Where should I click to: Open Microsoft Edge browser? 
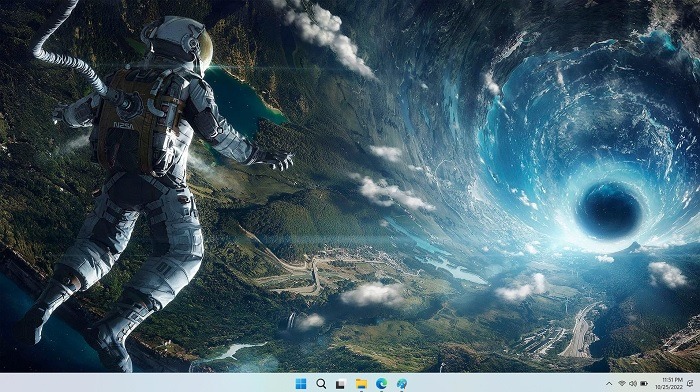tap(381, 384)
